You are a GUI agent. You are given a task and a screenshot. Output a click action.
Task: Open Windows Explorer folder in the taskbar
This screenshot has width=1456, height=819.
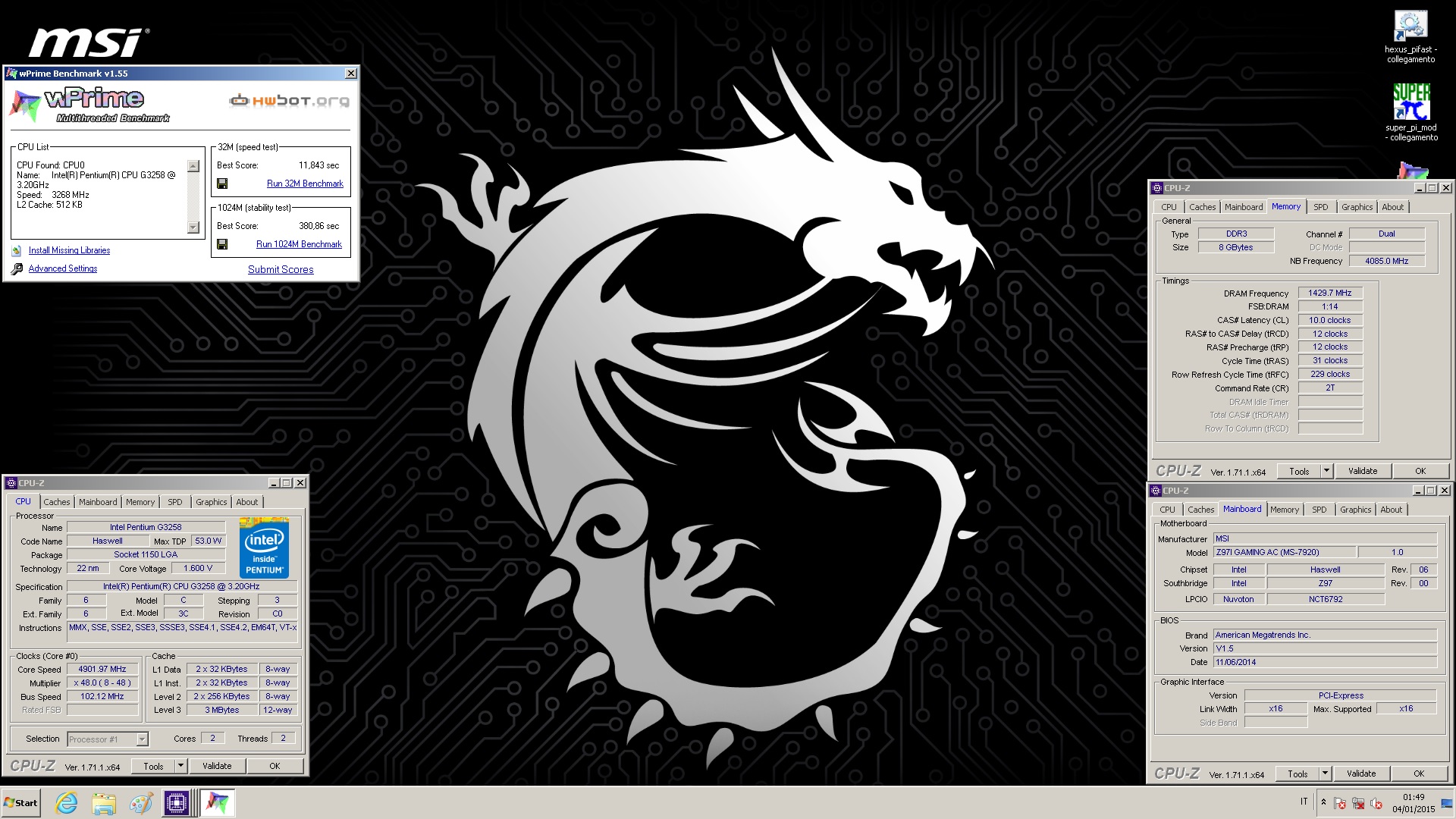104,802
